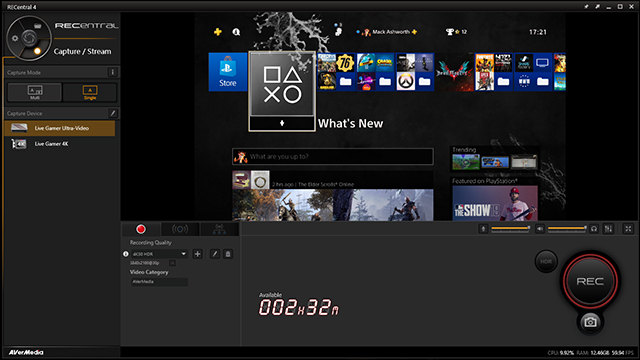Expand preview to fullscreen
This screenshot has height=360, width=640.
click(x=628, y=229)
